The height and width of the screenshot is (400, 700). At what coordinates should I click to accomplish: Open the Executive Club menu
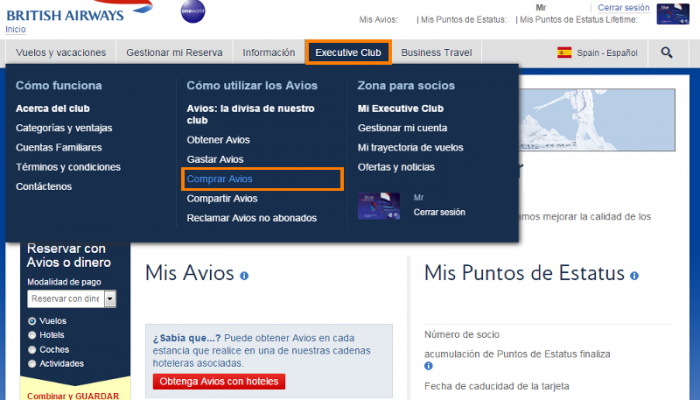pyautogui.click(x=348, y=53)
